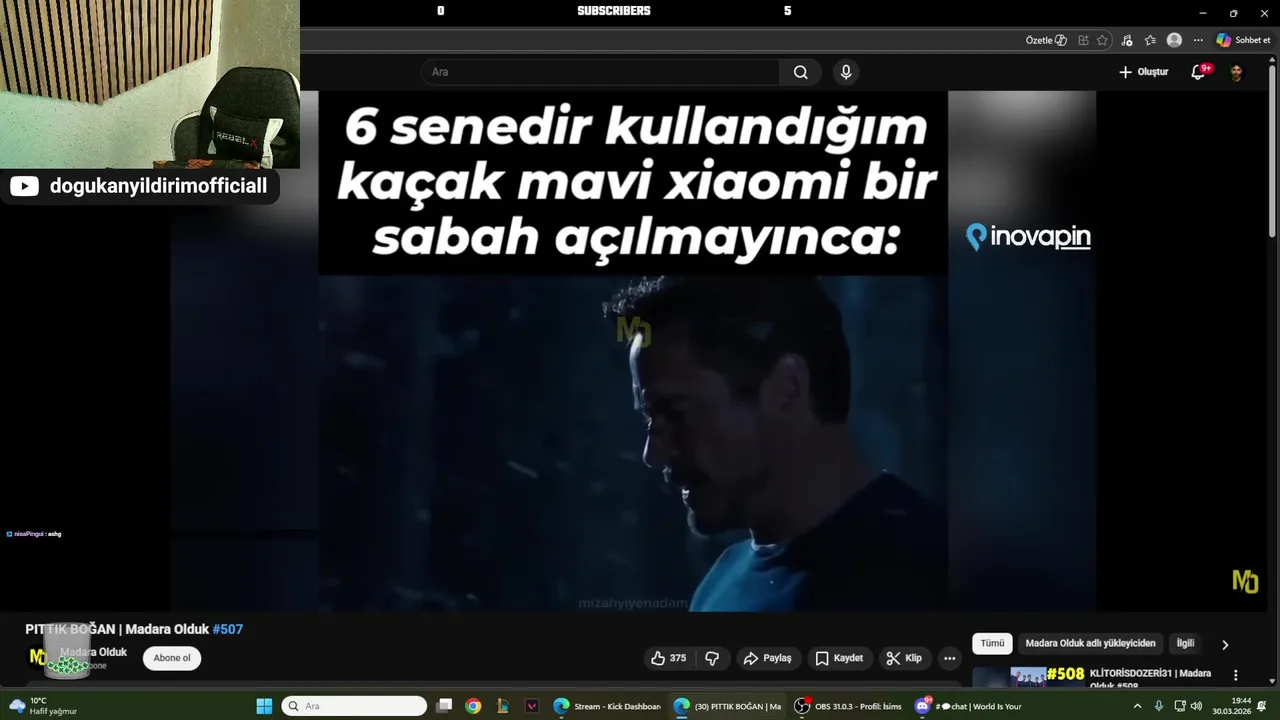Add page to favorites with star icon

pos(1102,40)
